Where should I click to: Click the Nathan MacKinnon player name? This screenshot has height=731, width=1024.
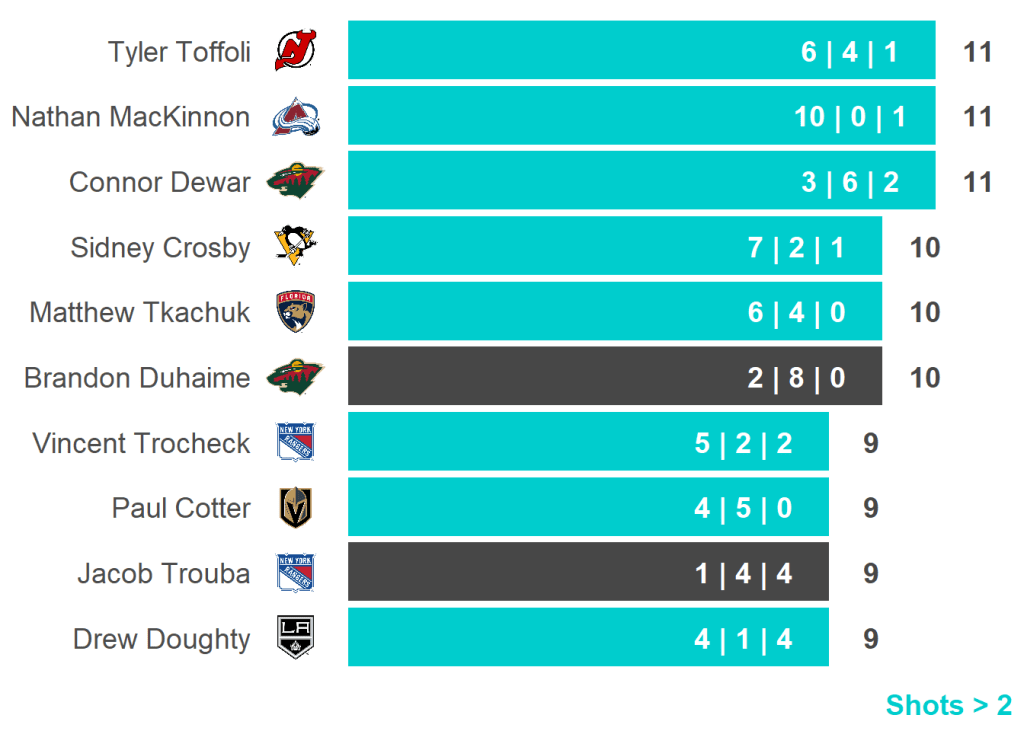pyautogui.click(x=130, y=117)
